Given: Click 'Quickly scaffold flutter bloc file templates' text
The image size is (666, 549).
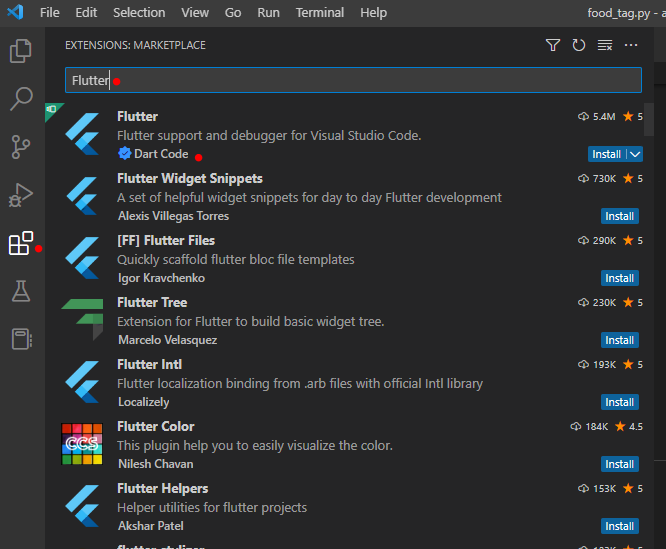Looking at the screenshot, I should pos(236,259).
